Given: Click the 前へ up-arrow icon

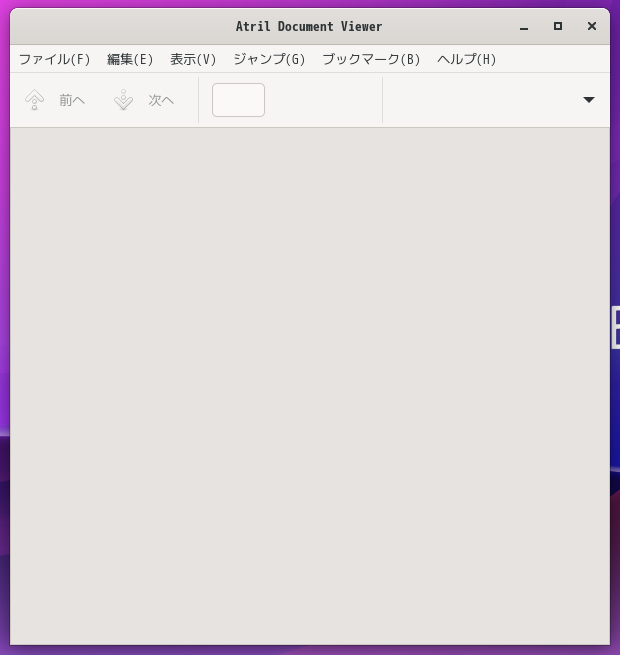Looking at the screenshot, I should click(x=34, y=100).
